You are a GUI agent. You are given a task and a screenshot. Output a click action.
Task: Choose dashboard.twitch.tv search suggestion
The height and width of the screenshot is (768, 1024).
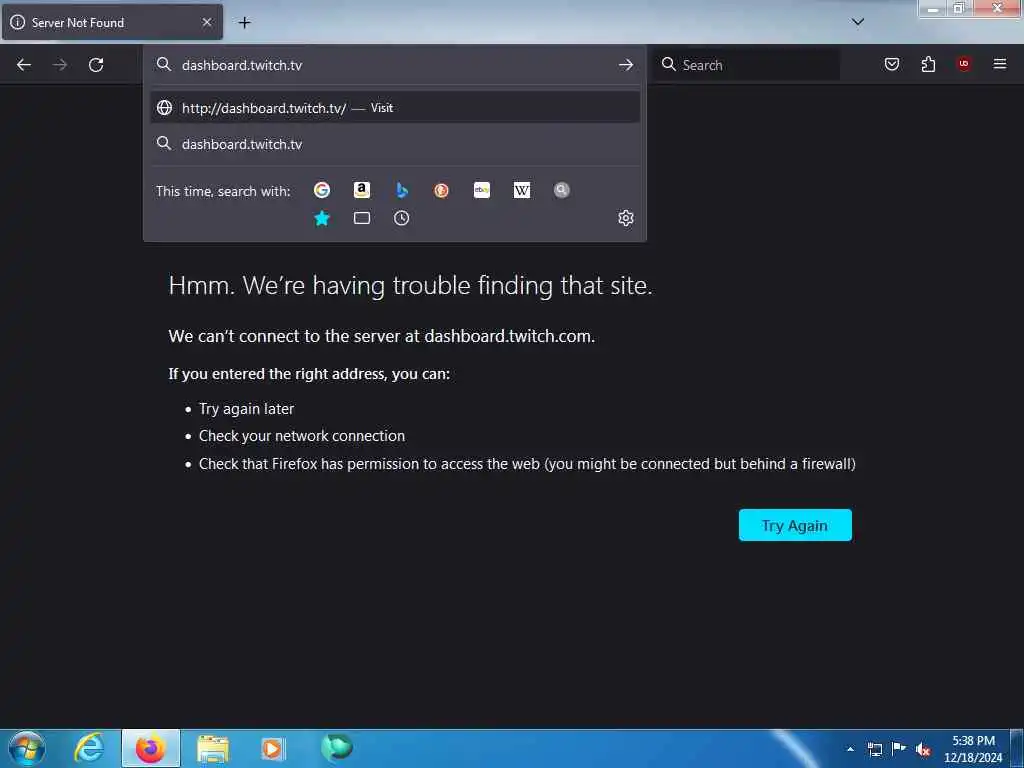tap(394, 144)
